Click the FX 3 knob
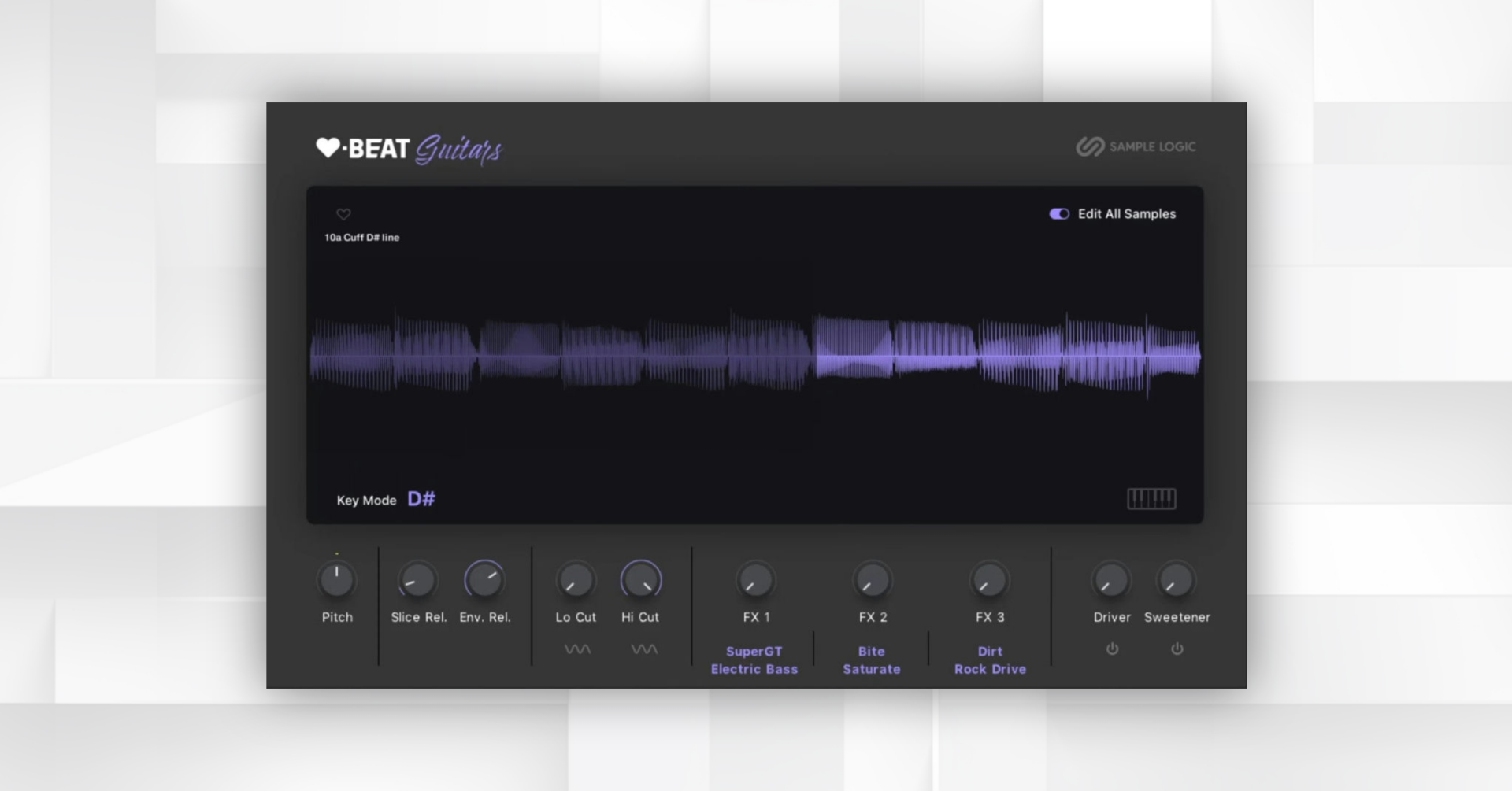 point(989,581)
